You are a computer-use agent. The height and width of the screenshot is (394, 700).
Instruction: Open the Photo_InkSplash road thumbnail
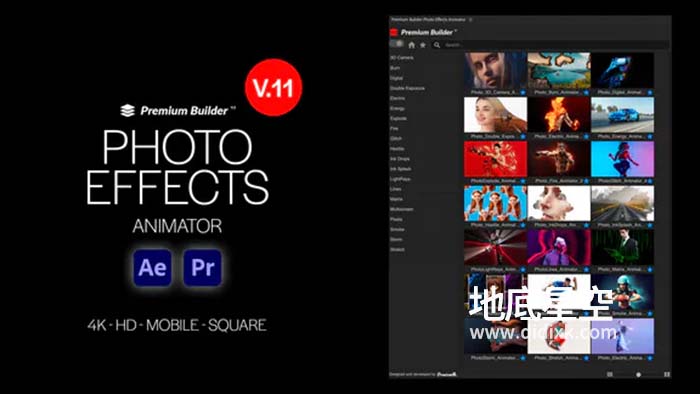point(622,203)
